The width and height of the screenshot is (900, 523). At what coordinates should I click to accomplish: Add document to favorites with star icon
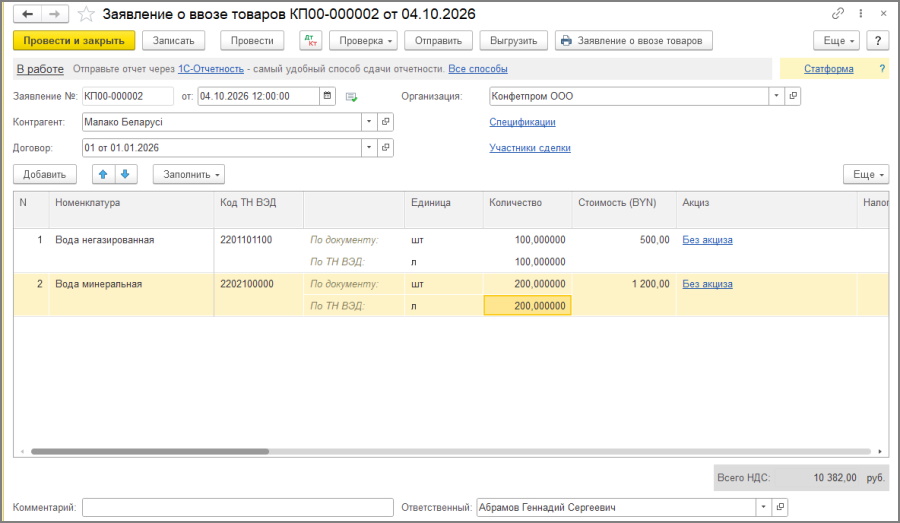tap(86, 14)
